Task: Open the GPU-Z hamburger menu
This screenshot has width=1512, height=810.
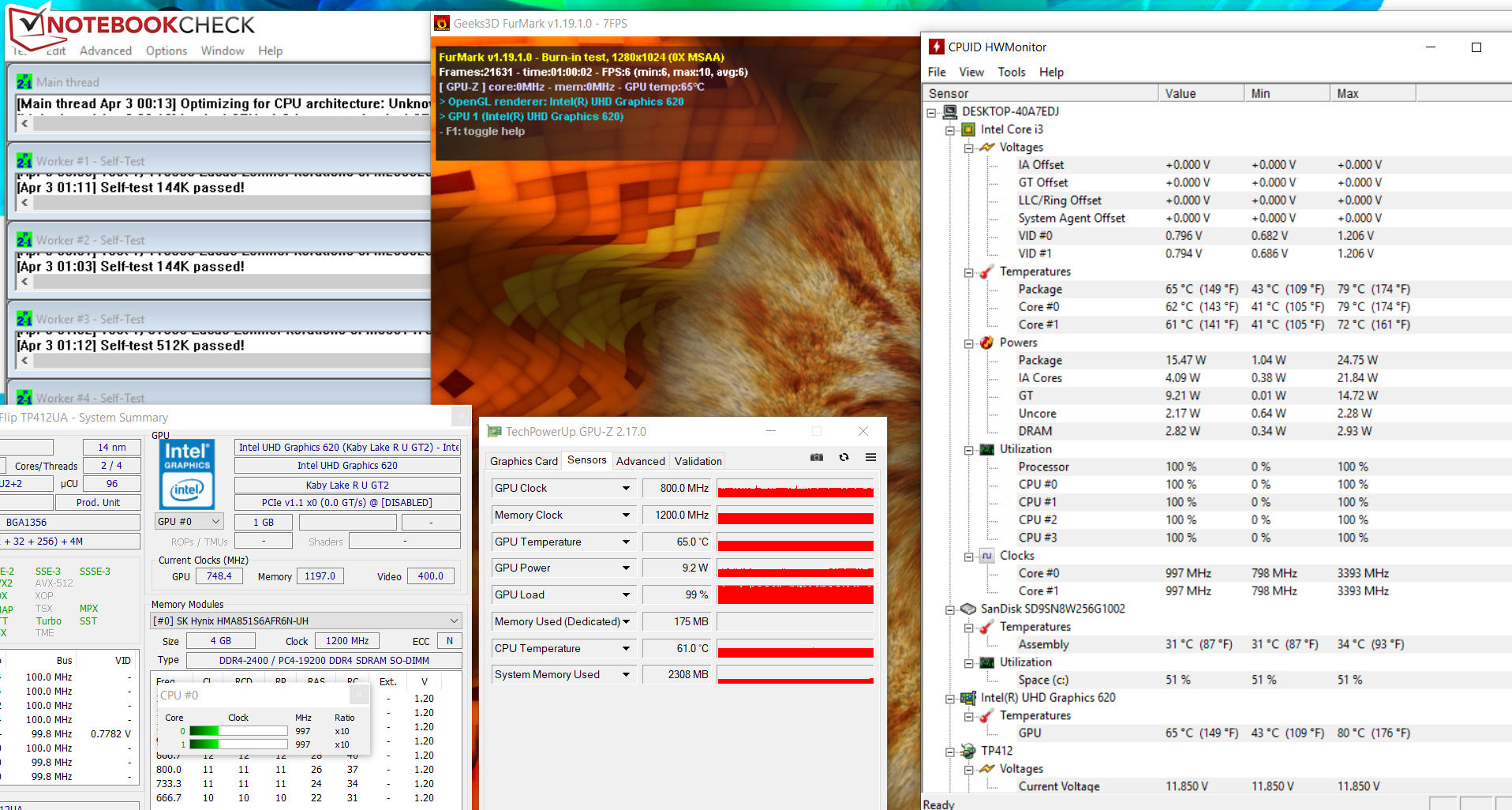Action: [x=870, y=457]
